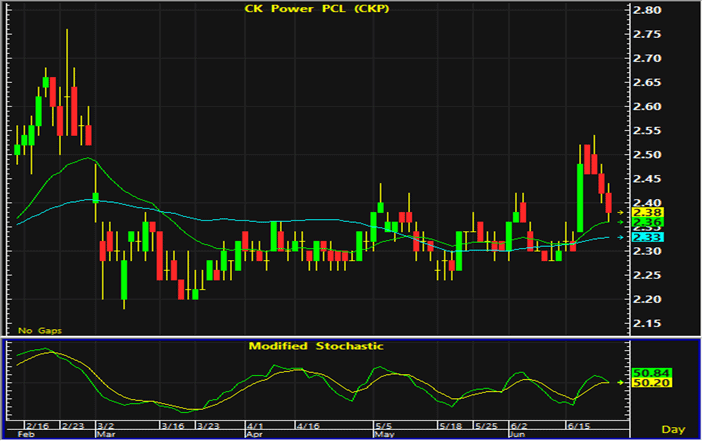
Task: Click the 5/18 date marker
Action: click(451, 426)
